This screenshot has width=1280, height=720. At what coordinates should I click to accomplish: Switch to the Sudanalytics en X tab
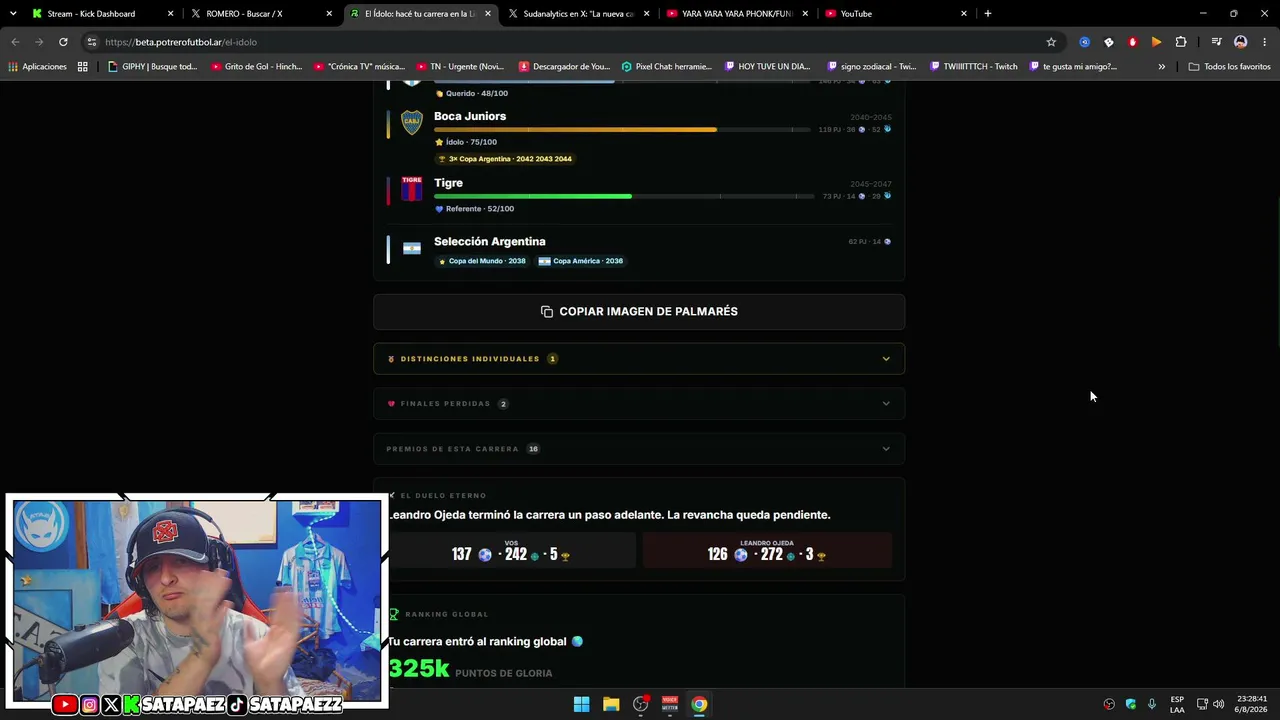(x=579, y=14)
